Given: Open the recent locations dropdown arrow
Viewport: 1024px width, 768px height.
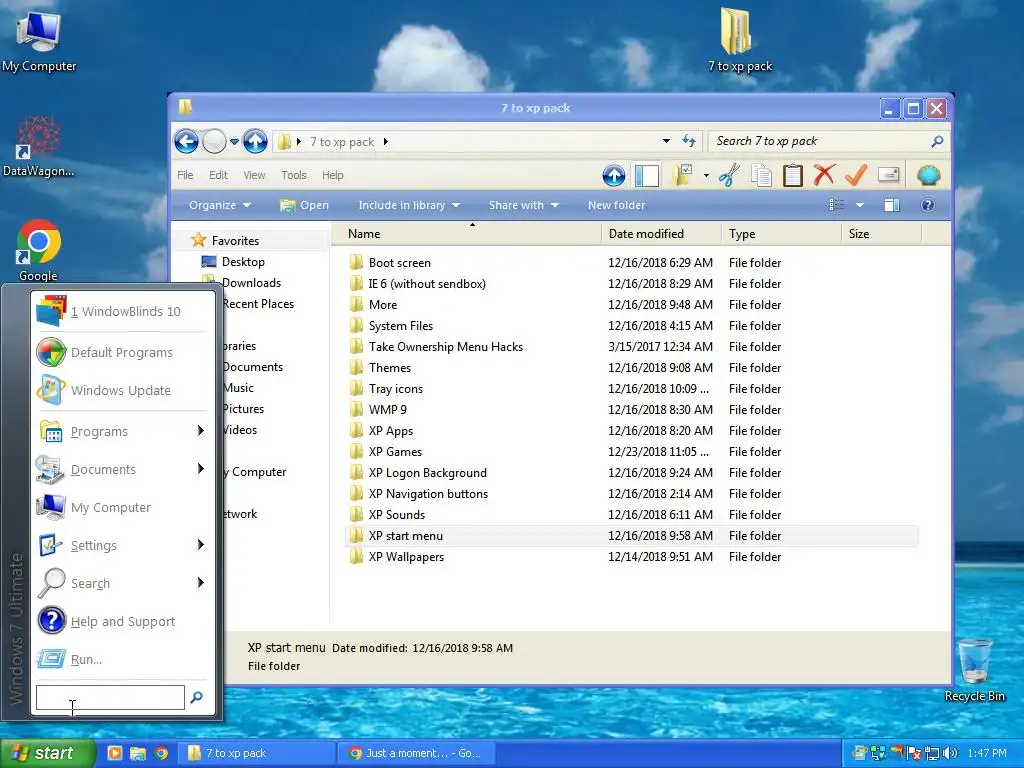Looking at the screenshot, I should coord(234,142).
